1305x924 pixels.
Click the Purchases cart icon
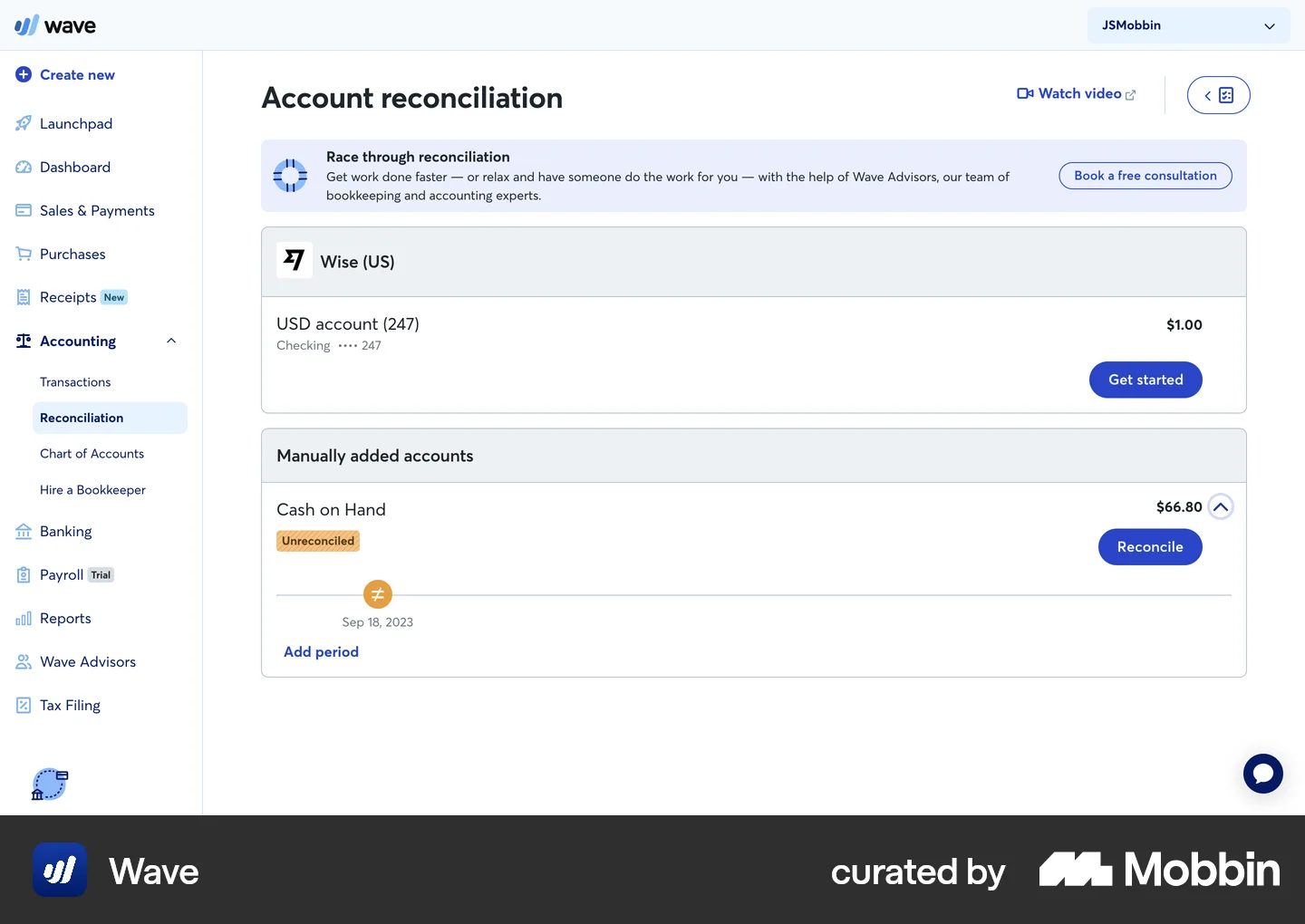coord(24,254)
